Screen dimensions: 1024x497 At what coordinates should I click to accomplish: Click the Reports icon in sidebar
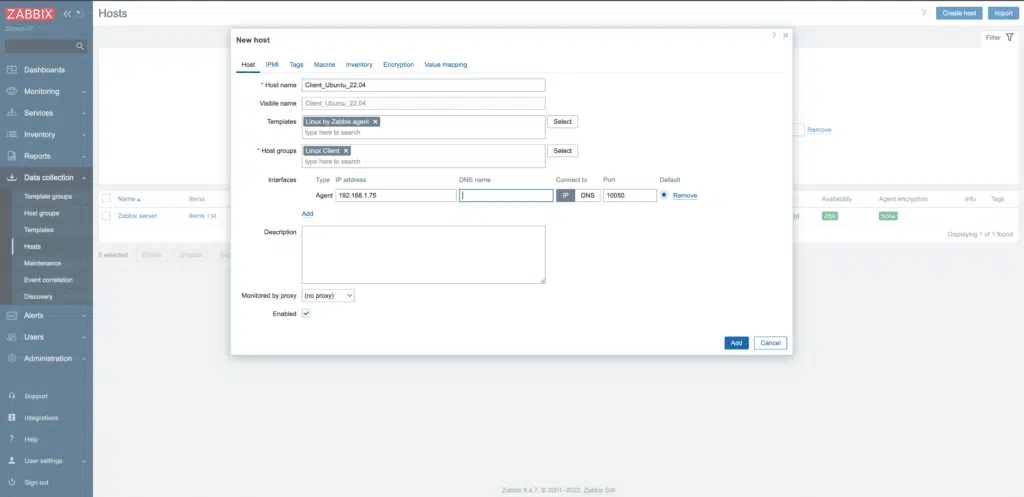pyautogui.click(x=12, y=156)
